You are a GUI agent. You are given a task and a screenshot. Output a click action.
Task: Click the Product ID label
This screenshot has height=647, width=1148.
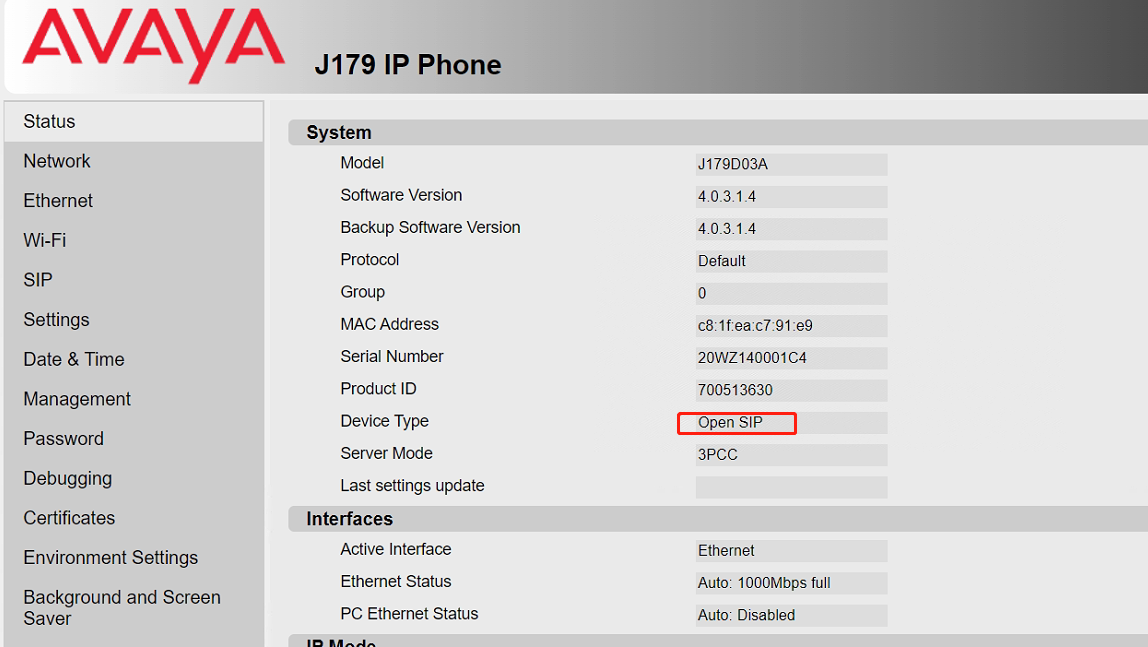coord(378,388)
